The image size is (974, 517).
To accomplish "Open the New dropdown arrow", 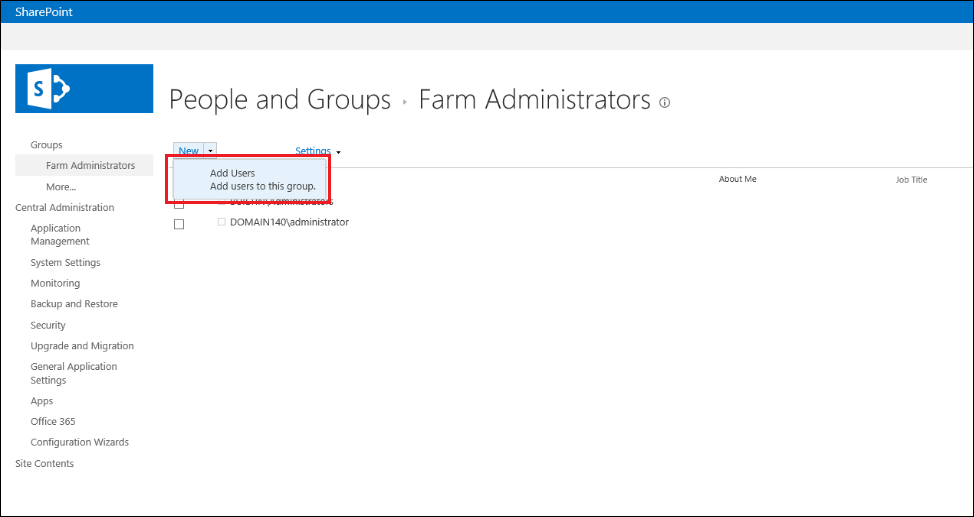I will (211, 151).
